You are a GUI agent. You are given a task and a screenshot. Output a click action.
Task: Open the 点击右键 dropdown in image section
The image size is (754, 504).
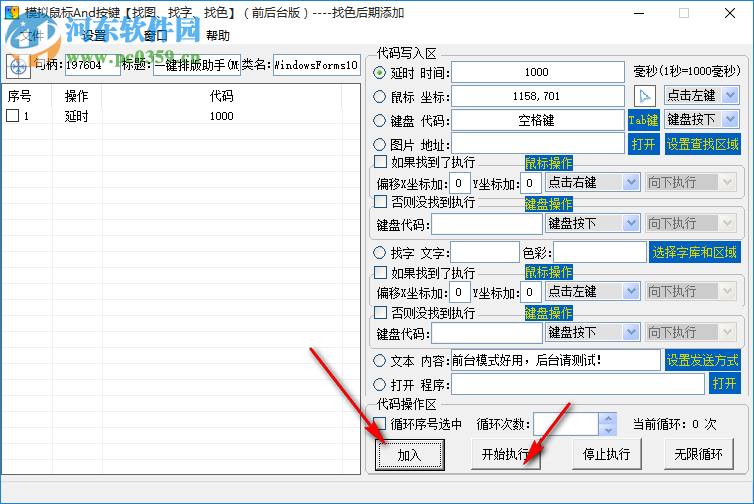(592, 182)
